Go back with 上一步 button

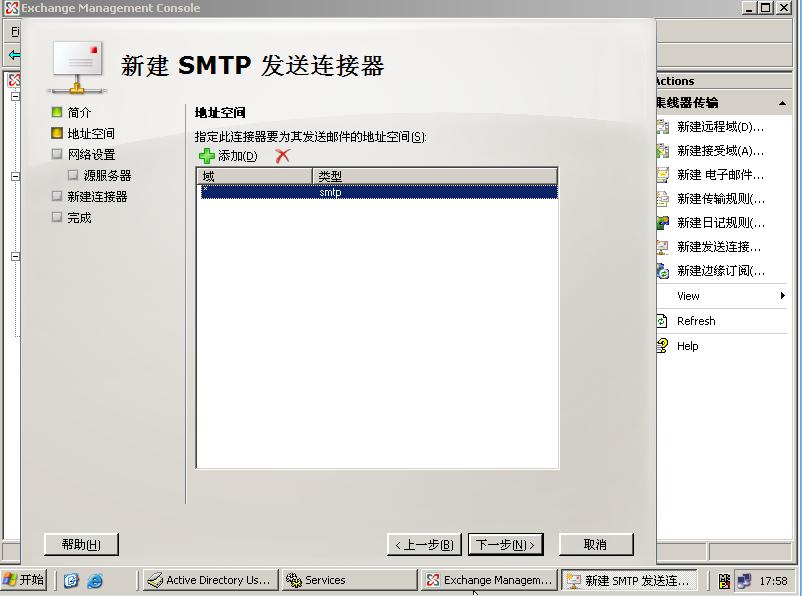point(424,545)
